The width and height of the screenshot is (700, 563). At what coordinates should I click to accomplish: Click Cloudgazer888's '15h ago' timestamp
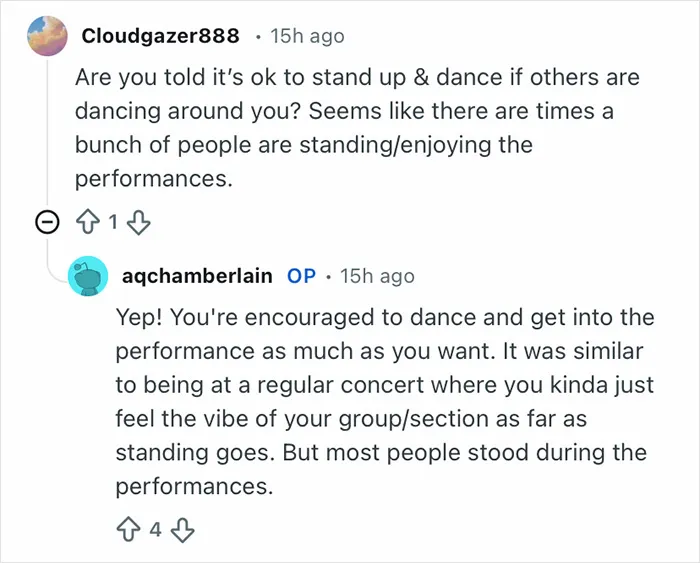[x=307, y=36]
